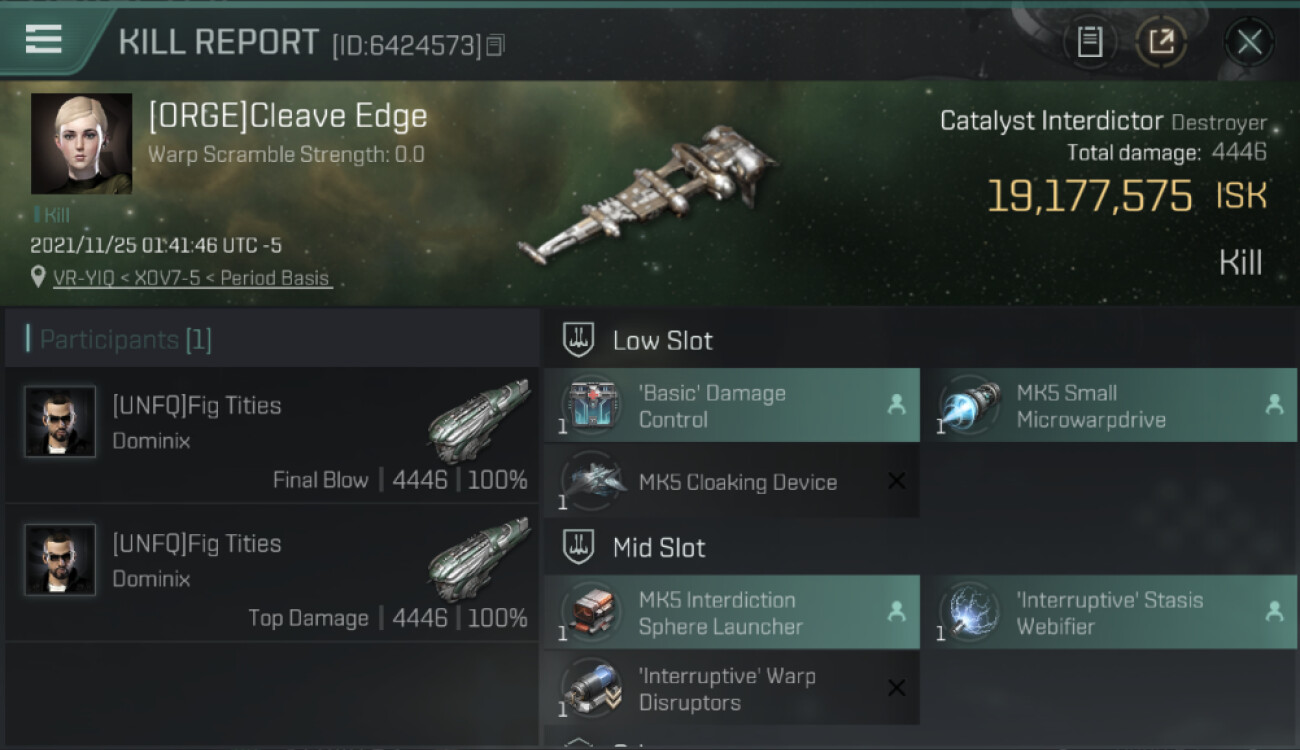The height and width of the screenshot is (750, 1300).
Task: Click the MK5 Small Microwarpdrive icon
Action: tap(968, 405)
